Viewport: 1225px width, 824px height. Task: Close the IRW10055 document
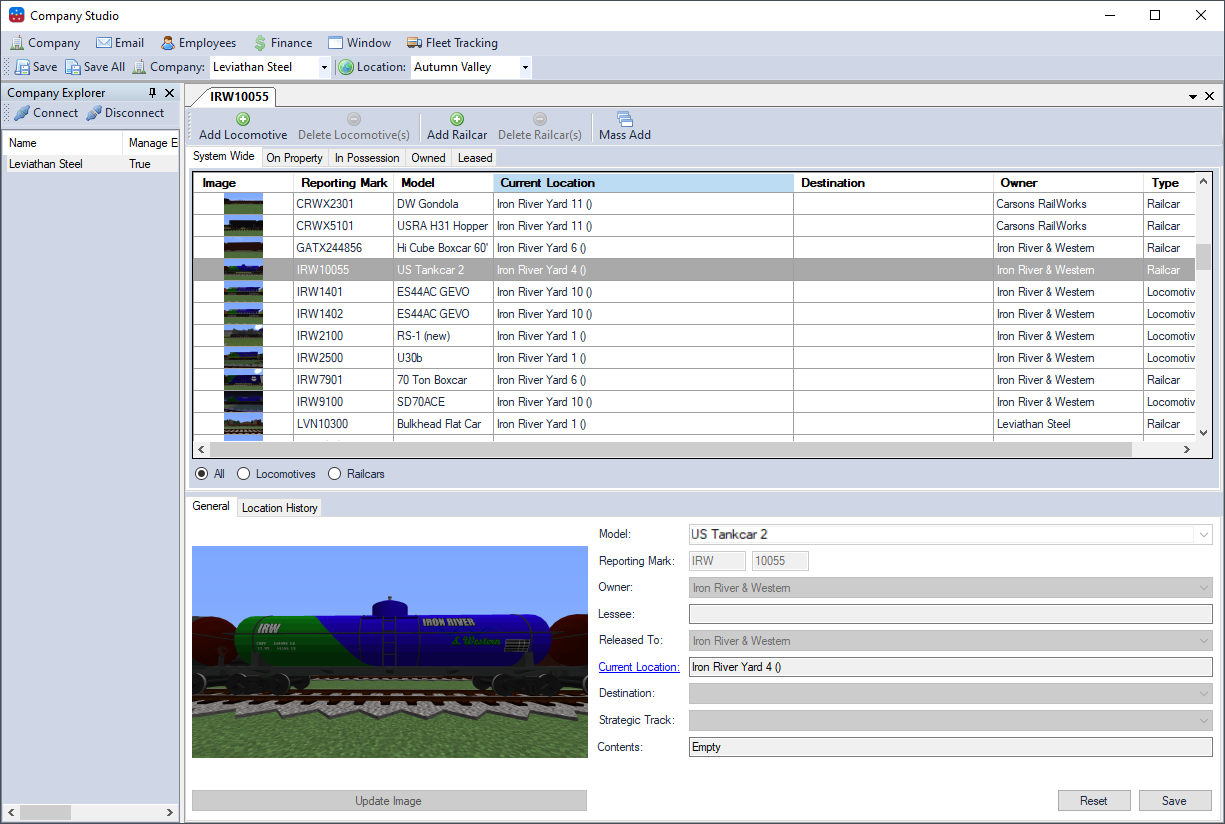1209,97
